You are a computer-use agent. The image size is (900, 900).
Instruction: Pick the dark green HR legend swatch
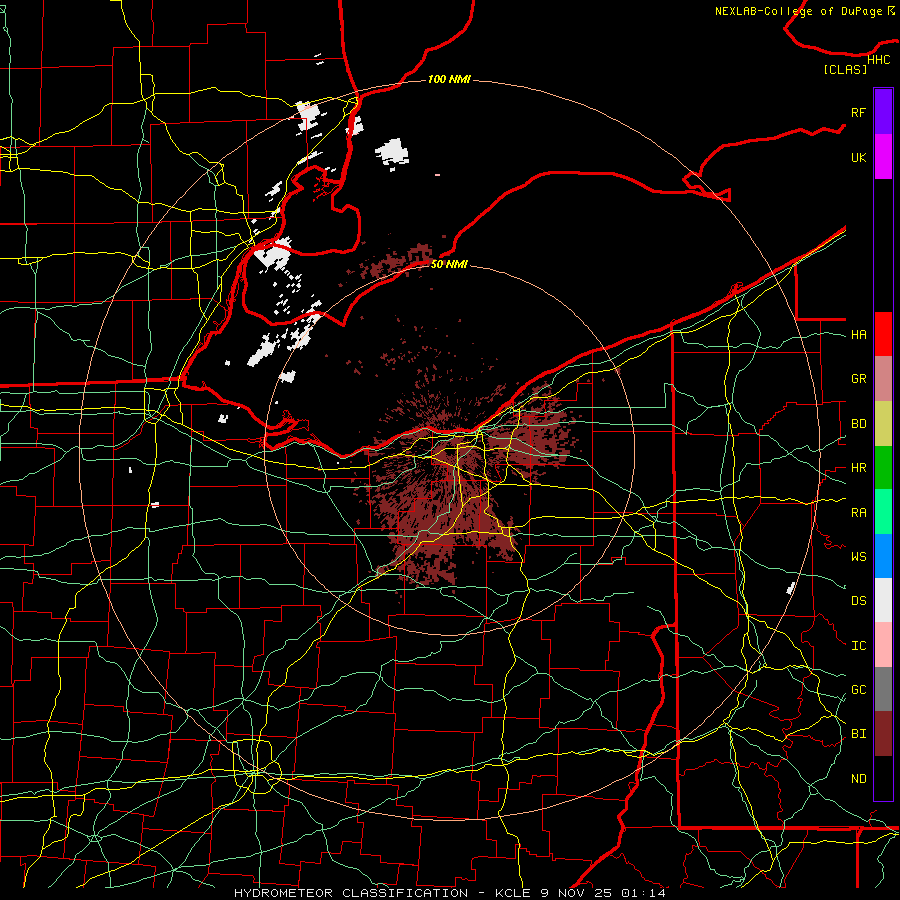(x=883, y=467)
